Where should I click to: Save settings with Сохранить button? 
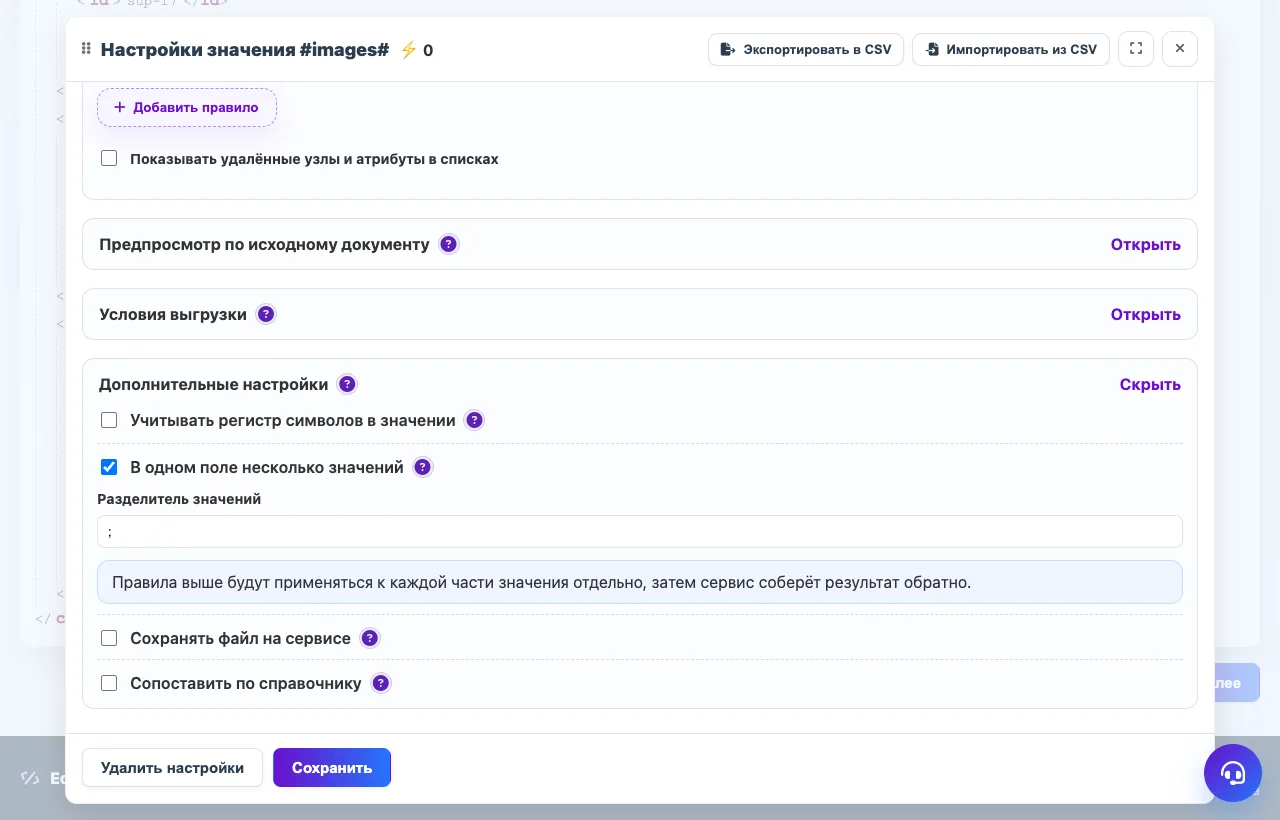pos(332,768)
